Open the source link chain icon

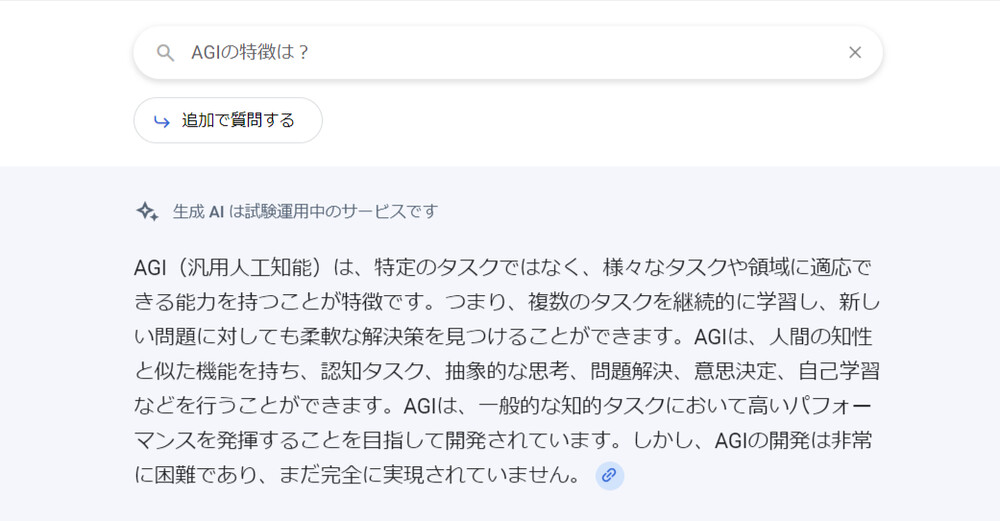pyautogui.click(x=609, y=475)
